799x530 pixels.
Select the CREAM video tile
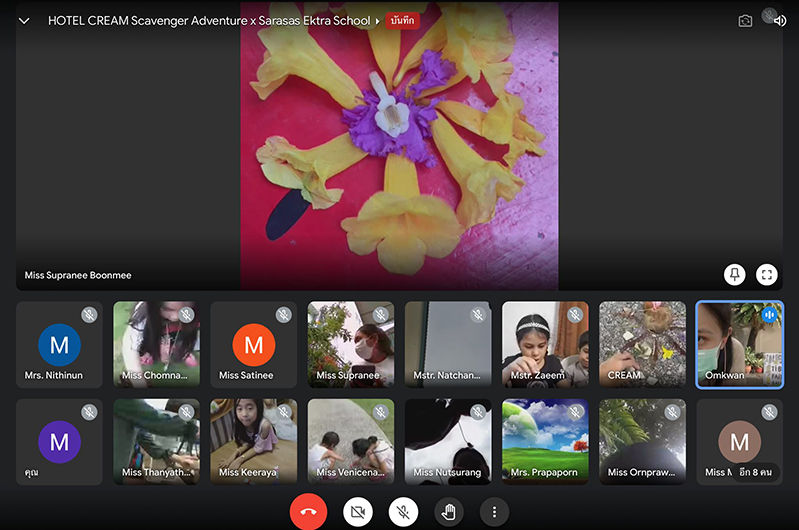click(643, 344)
